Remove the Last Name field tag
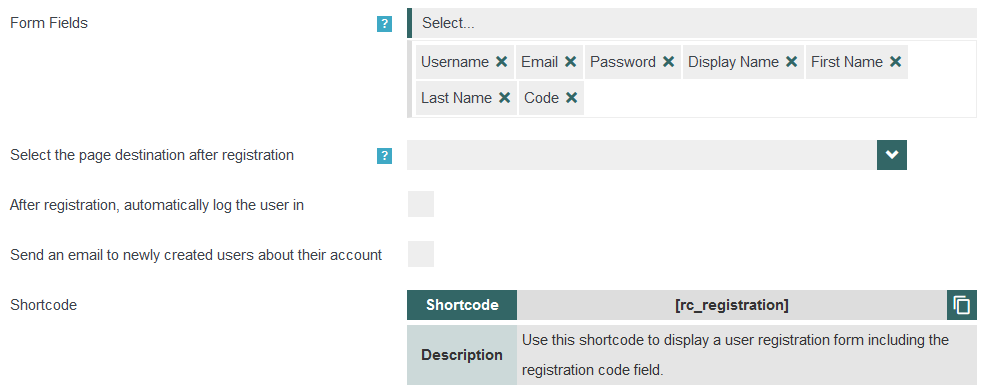981x389 pixels. click(504, 98)
